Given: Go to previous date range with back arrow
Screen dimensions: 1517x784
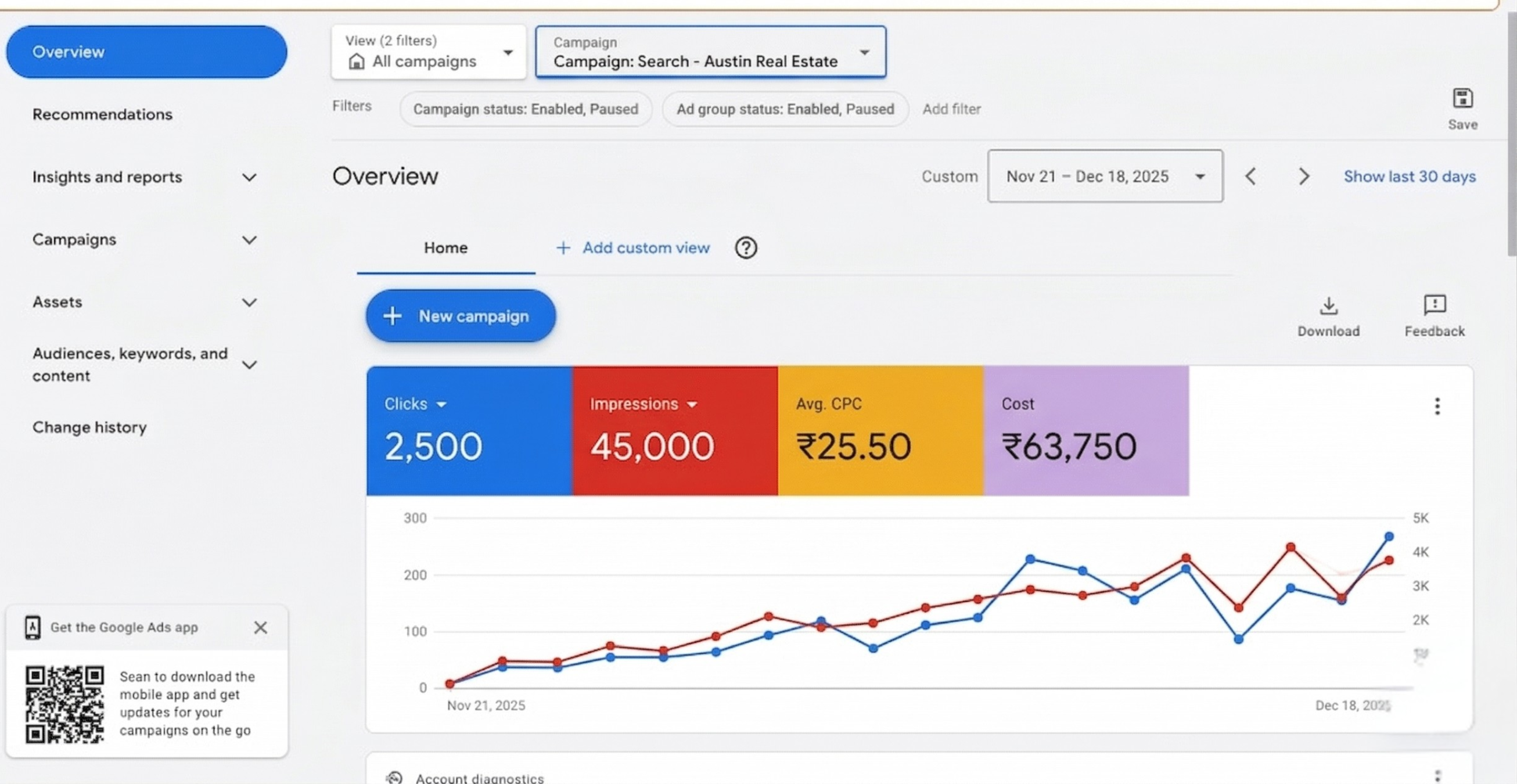Looking at the screenshot, I should [1251, 176].
